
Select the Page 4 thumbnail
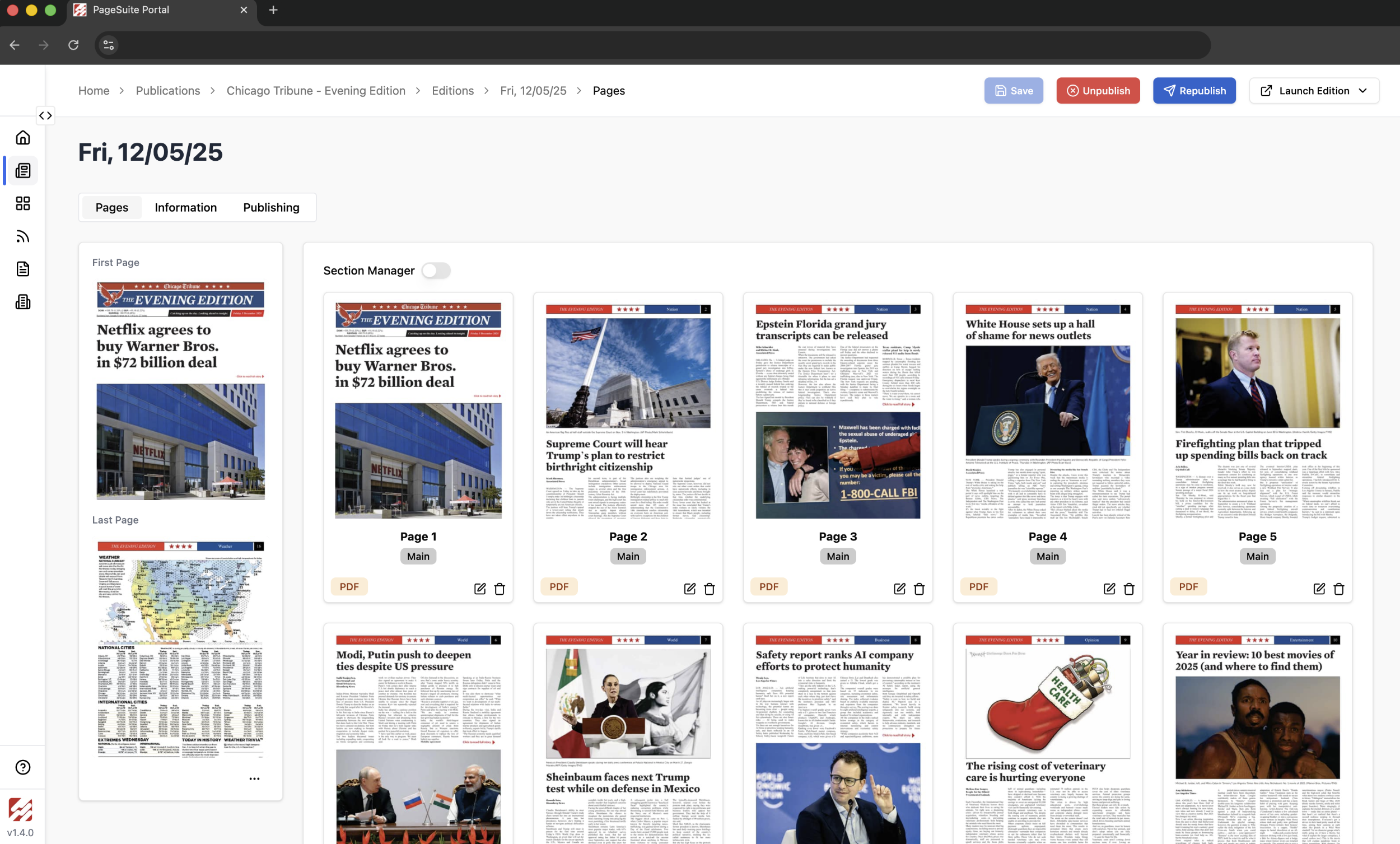[x=1047, y=411]
